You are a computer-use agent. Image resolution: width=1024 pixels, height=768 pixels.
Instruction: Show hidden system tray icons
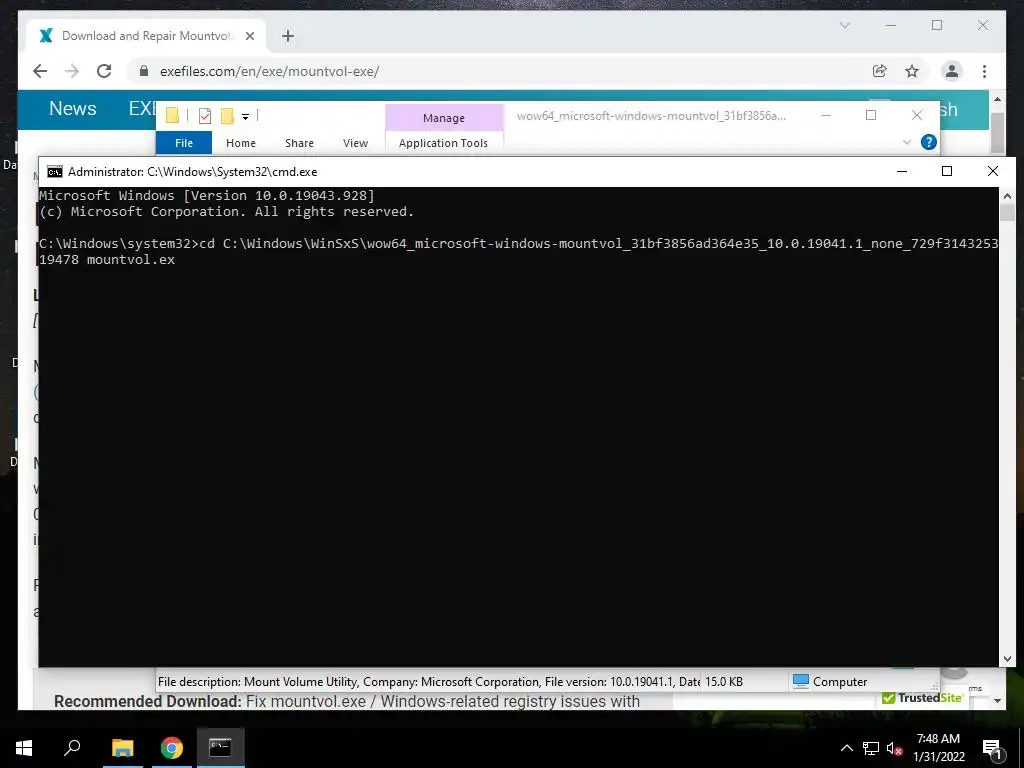click(846, 748)
